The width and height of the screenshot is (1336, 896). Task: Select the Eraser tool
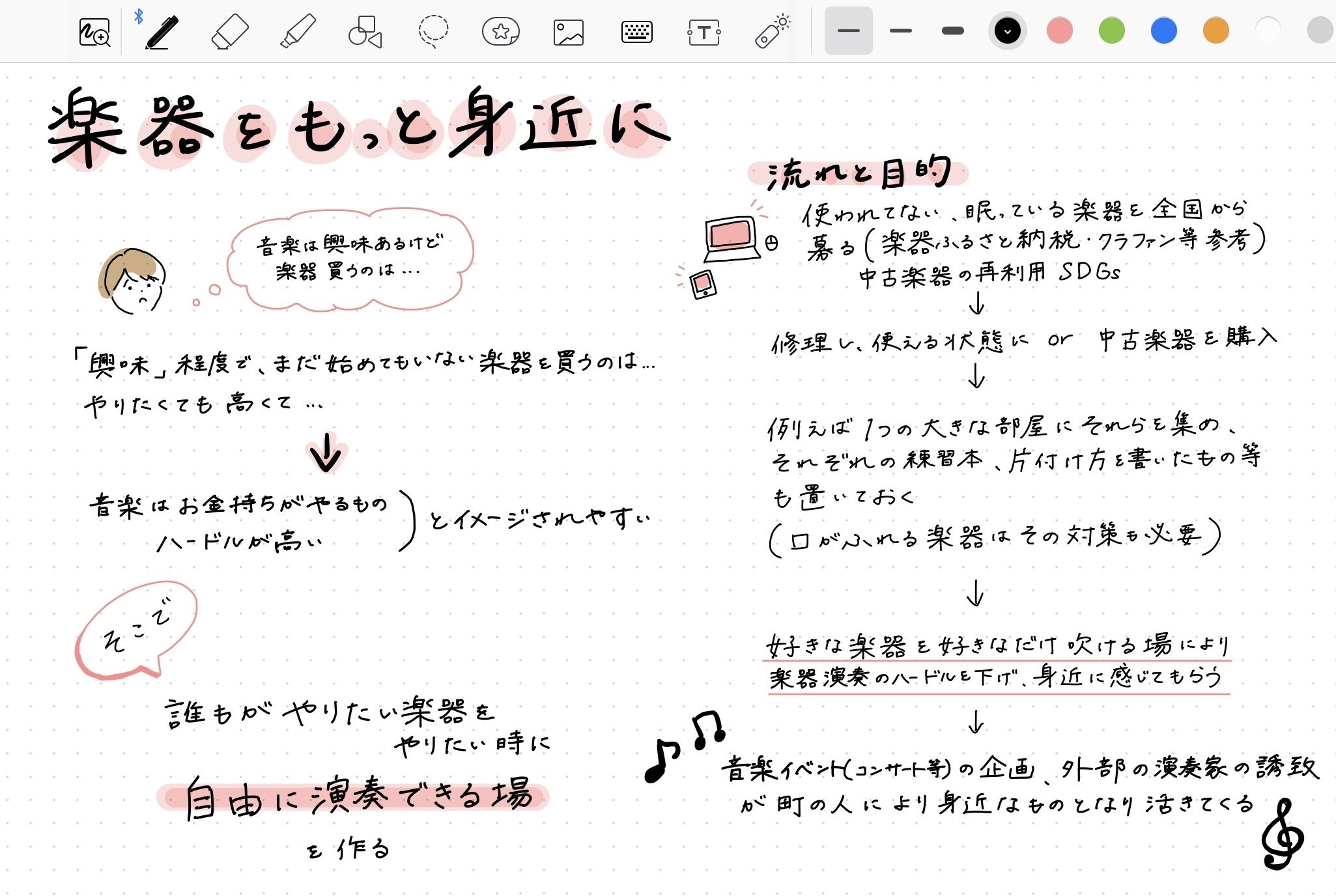tap(230, 31)
